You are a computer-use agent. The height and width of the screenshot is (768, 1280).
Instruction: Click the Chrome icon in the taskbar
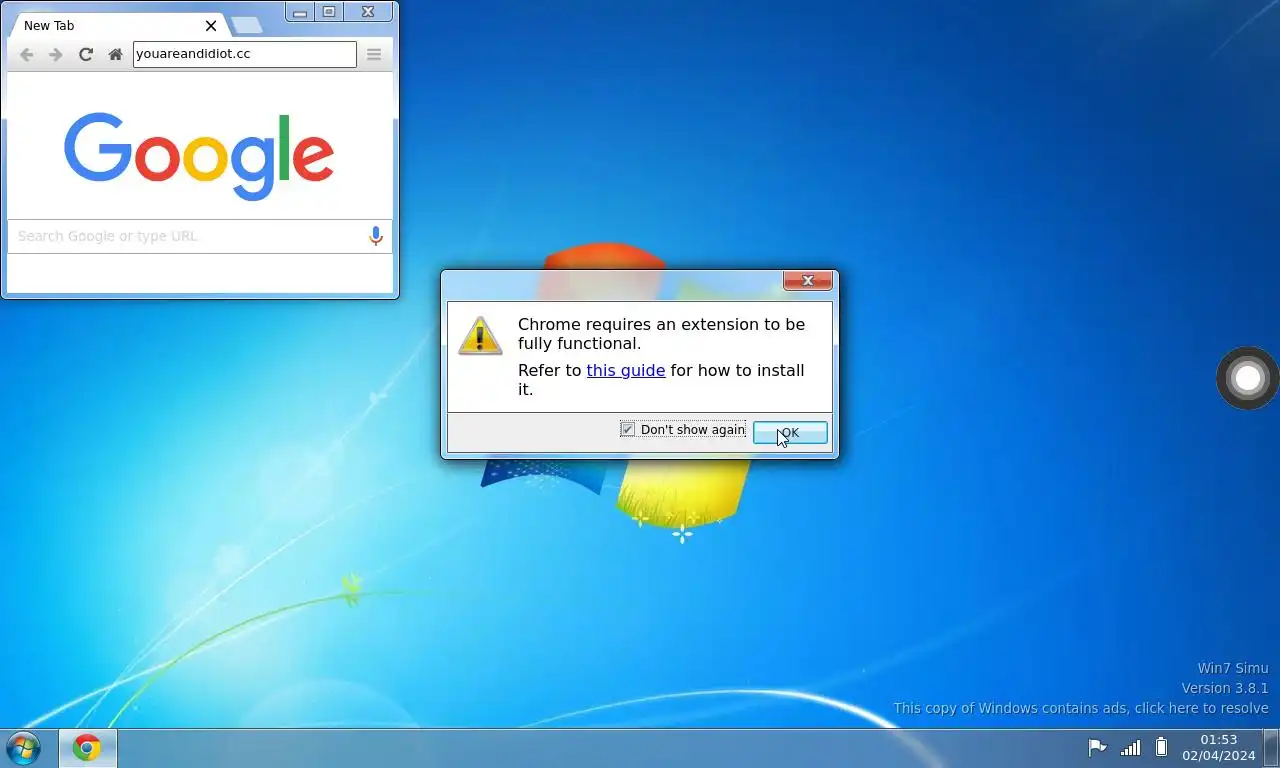pyautogui.click(x=87, y=748)
